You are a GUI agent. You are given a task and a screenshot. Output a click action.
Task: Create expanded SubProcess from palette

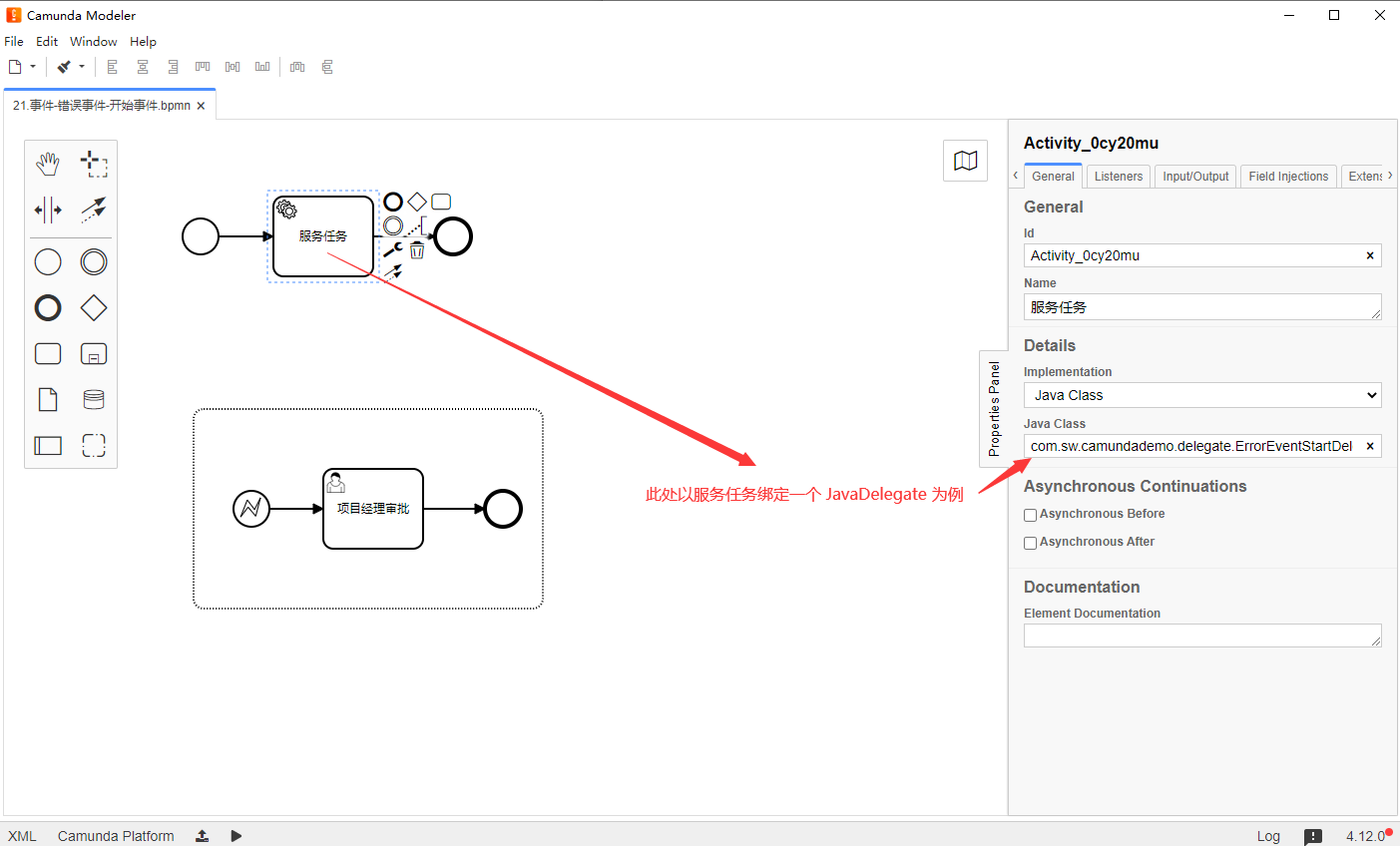click(94, 353)
